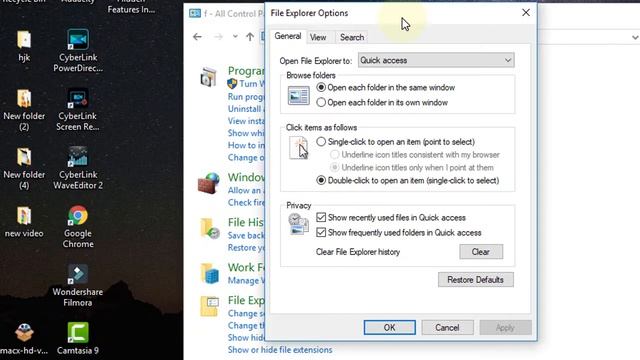Open the File History heading link

pyautogui.click(x=246, y=222)
